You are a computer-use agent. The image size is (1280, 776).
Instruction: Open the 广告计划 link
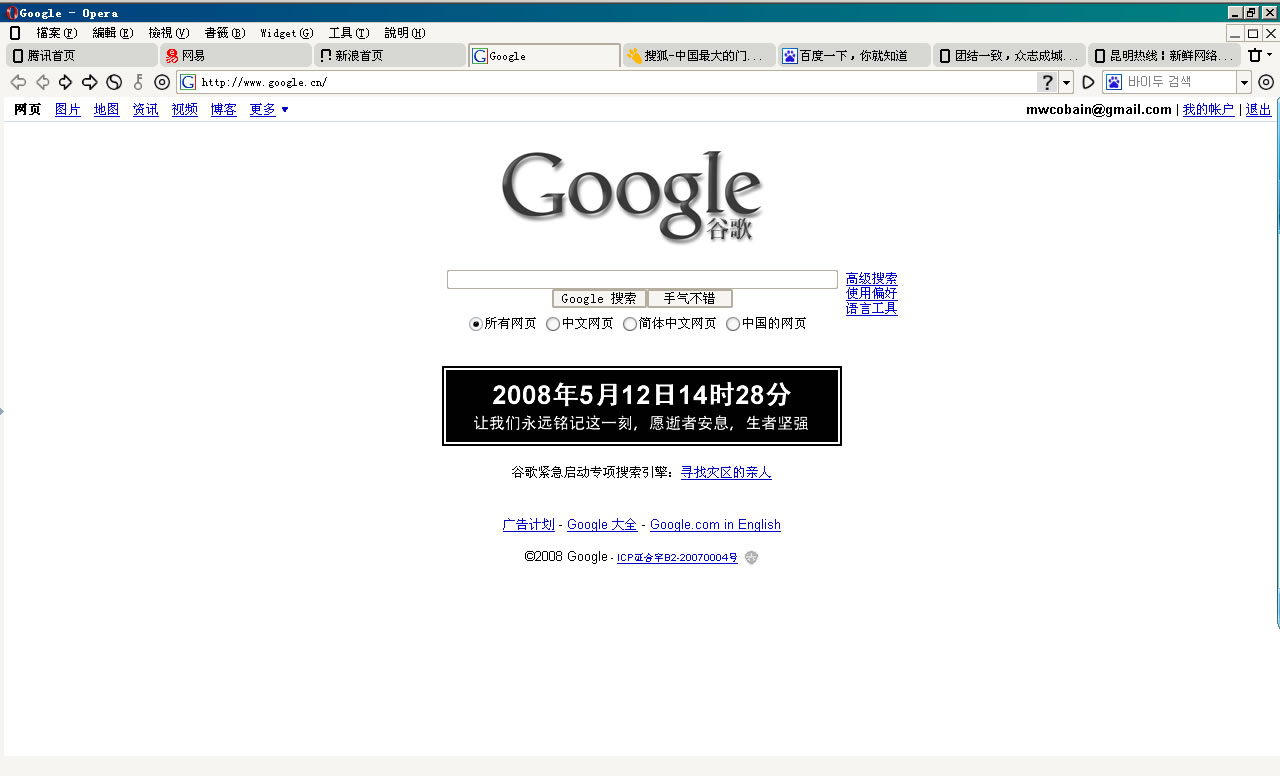tap(529, 525)
